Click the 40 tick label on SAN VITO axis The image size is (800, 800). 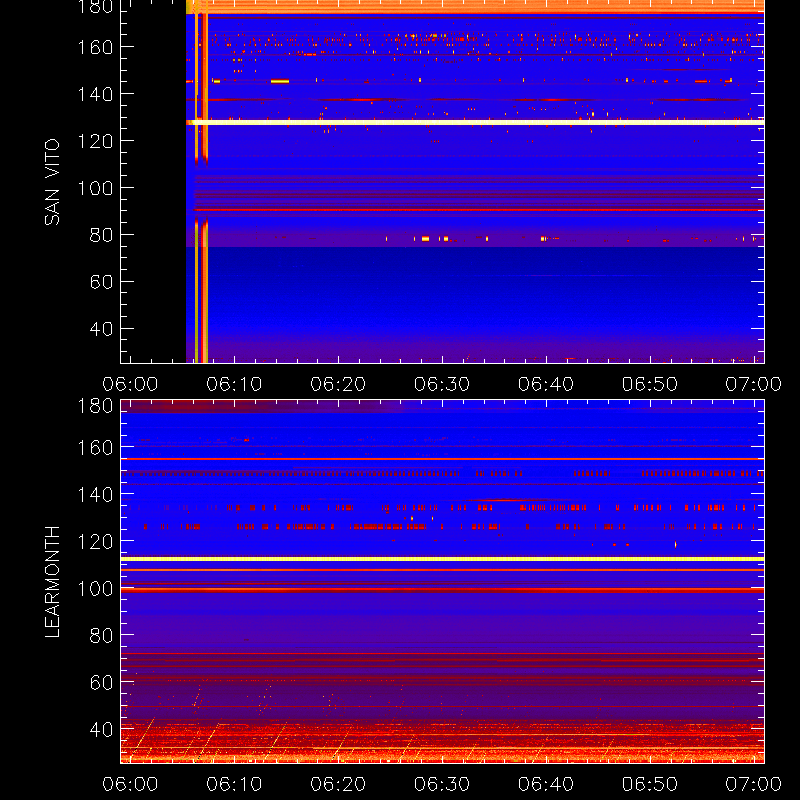pyautogui.click(x=101, y=329)
